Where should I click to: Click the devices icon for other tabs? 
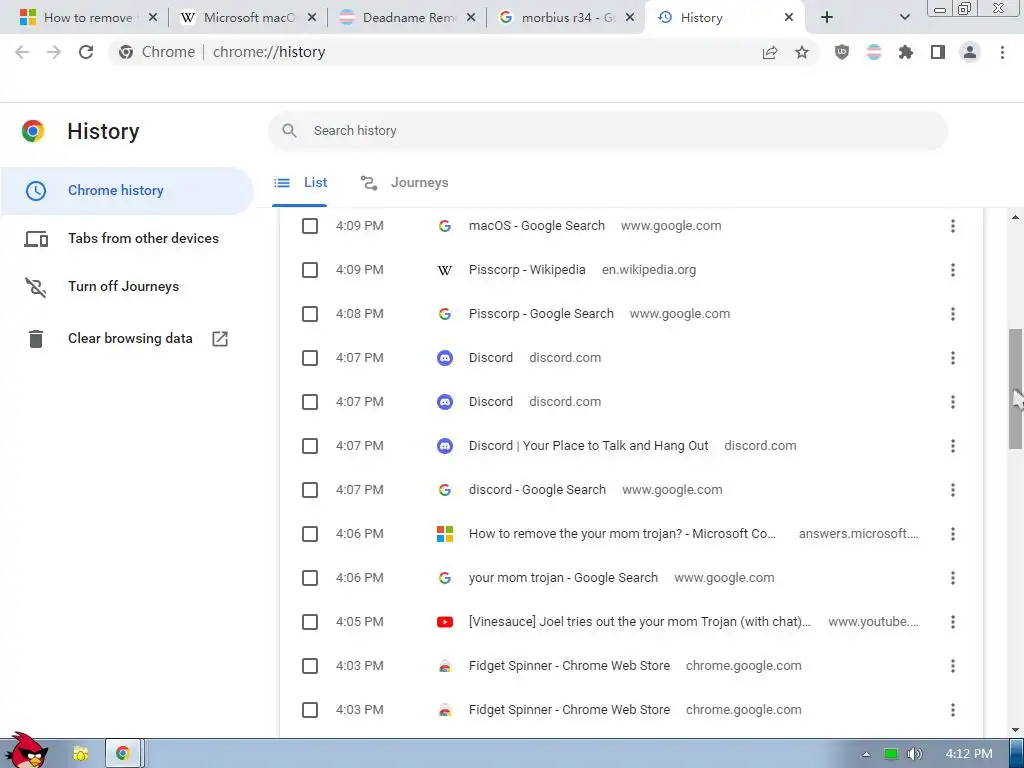click(x=36, y=239)
